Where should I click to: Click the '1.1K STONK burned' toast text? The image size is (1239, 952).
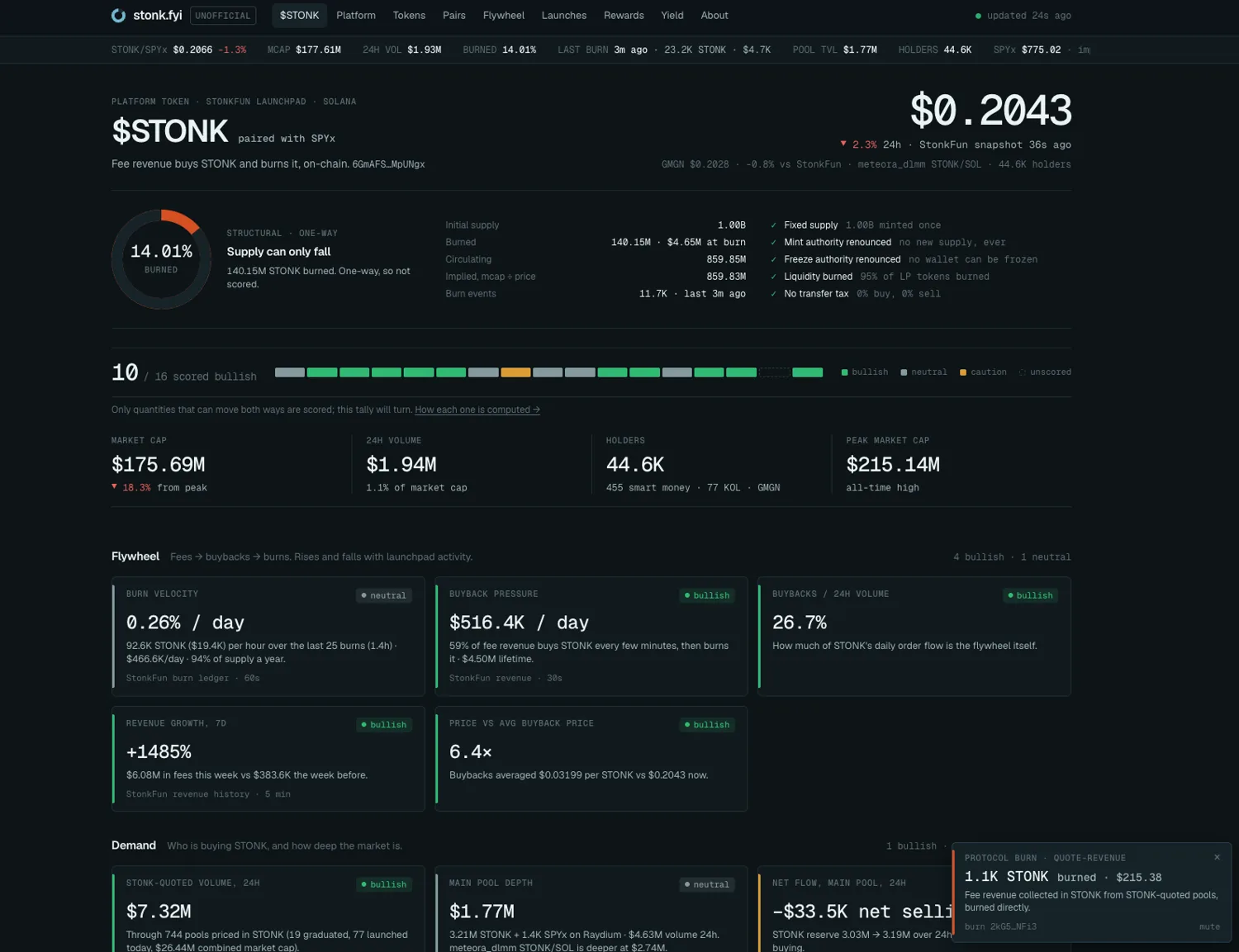pos(1030,877)
